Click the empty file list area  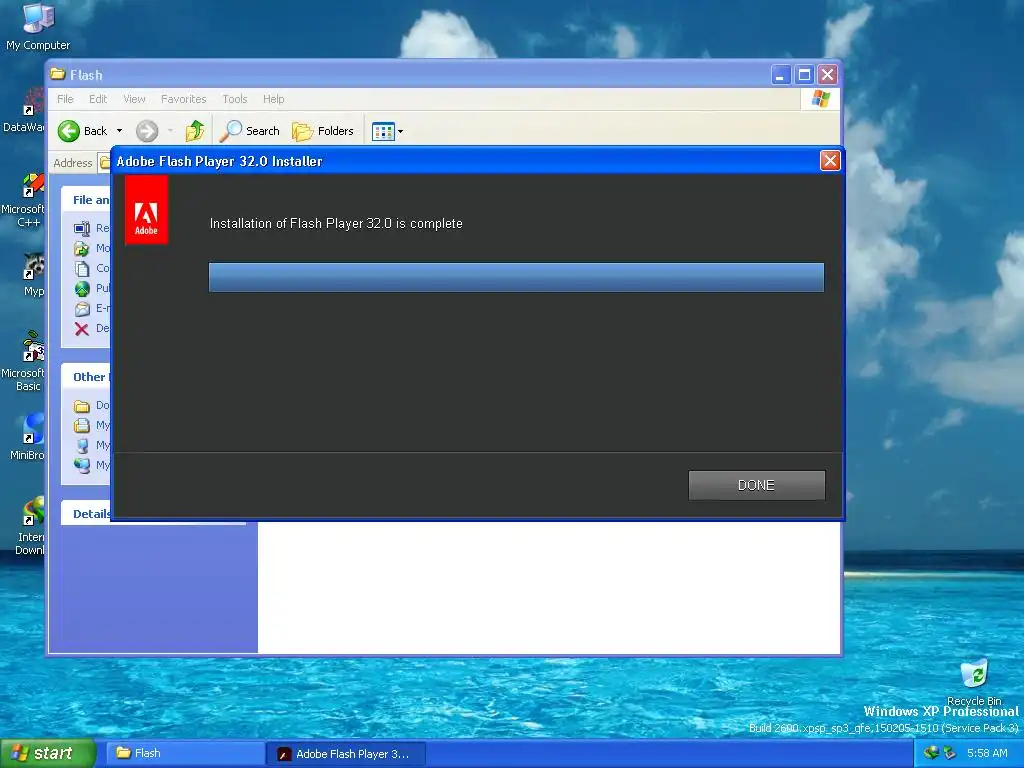tap(549, 586)
